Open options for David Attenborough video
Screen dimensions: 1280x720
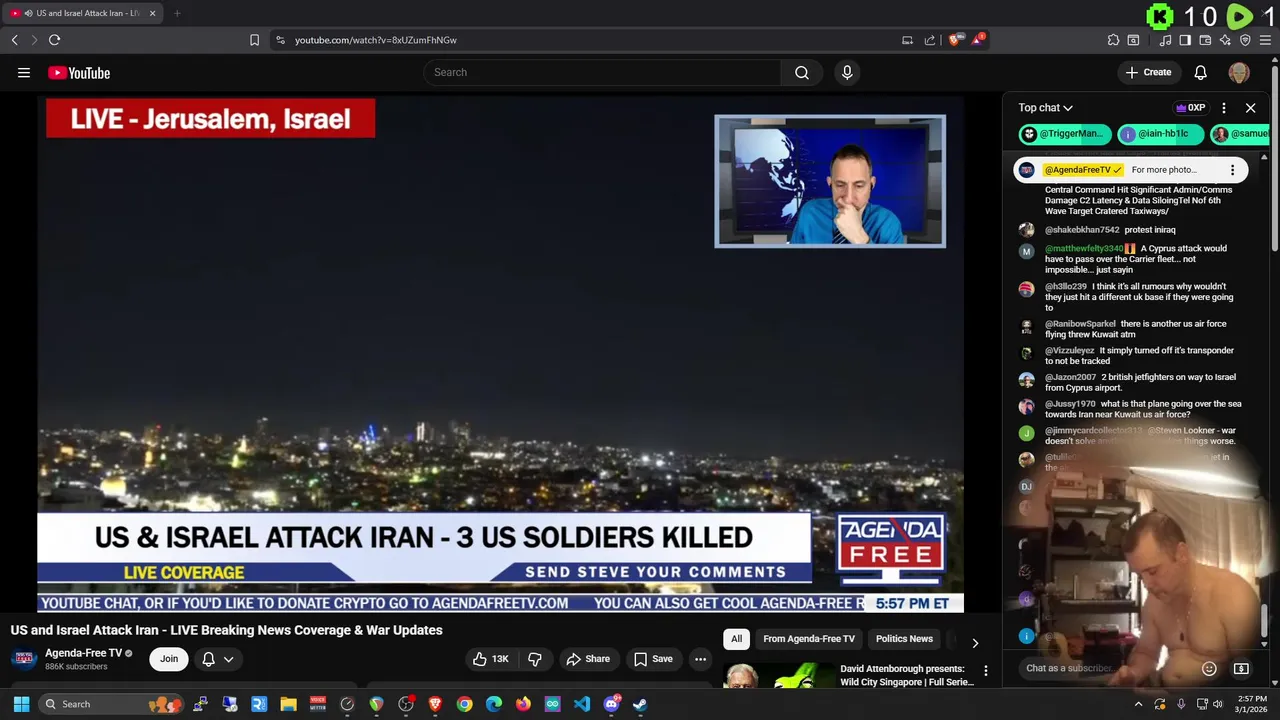click(986, 671)
